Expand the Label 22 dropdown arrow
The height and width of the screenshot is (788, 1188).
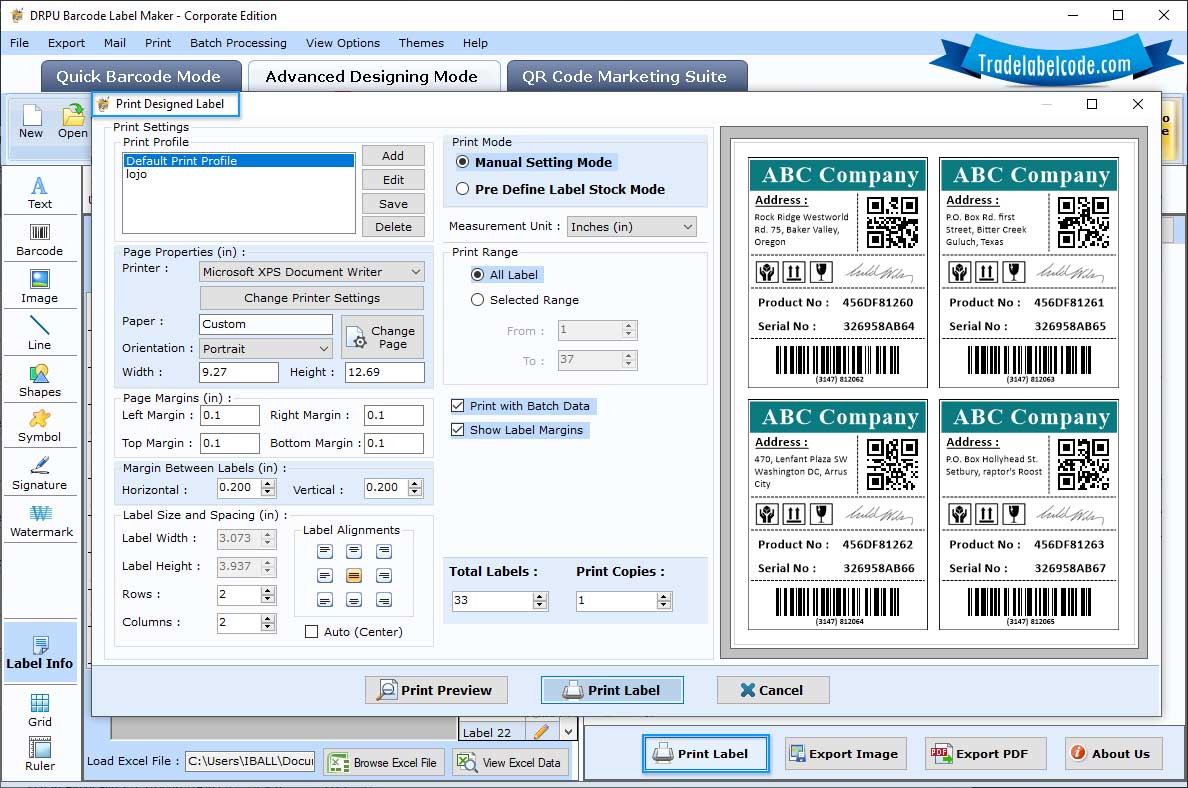(x=568, y=732)
